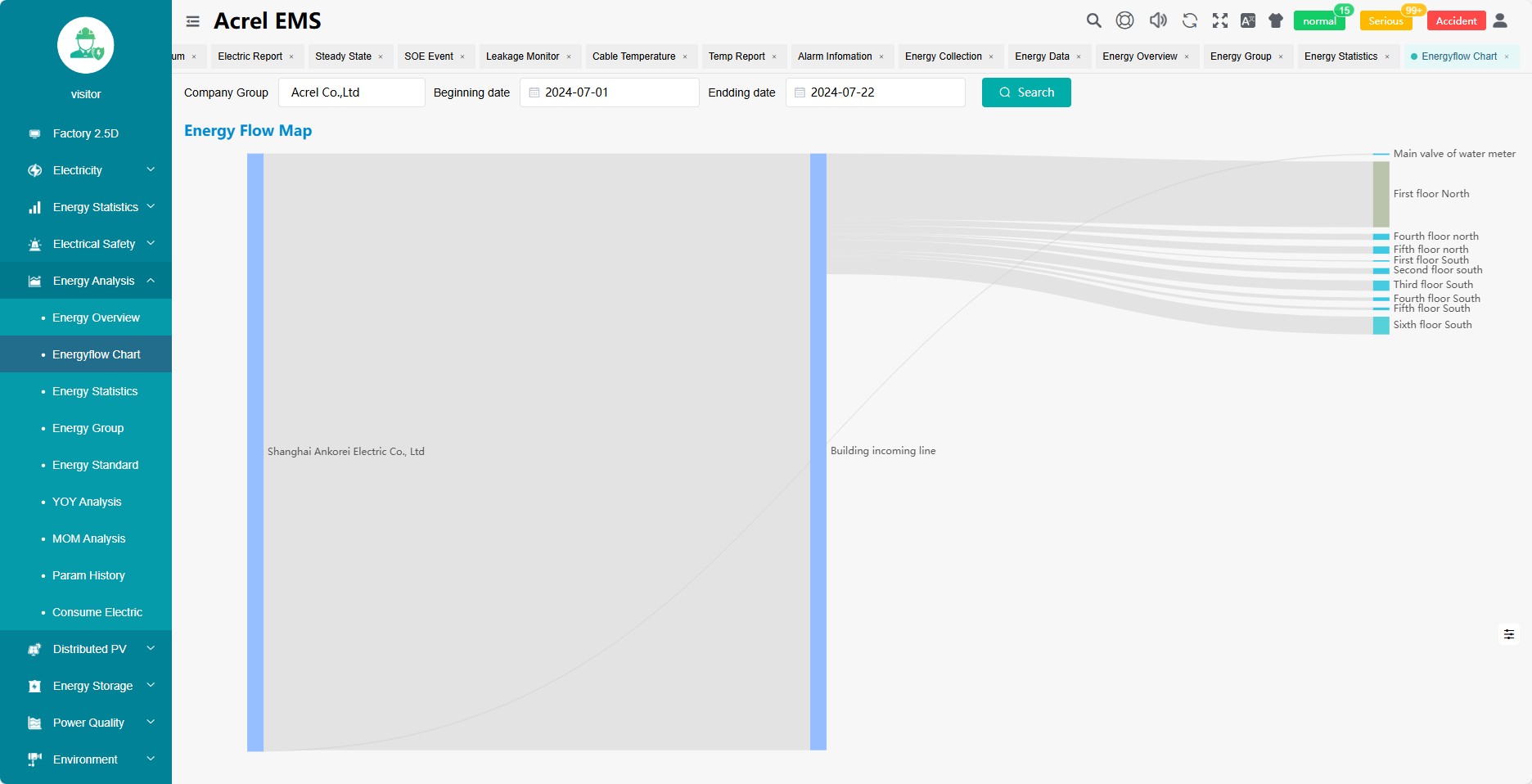This screenshot has height=784, width=1532.
Task: Mute the alarm sound speaker icon
Action: (1157, 20)
